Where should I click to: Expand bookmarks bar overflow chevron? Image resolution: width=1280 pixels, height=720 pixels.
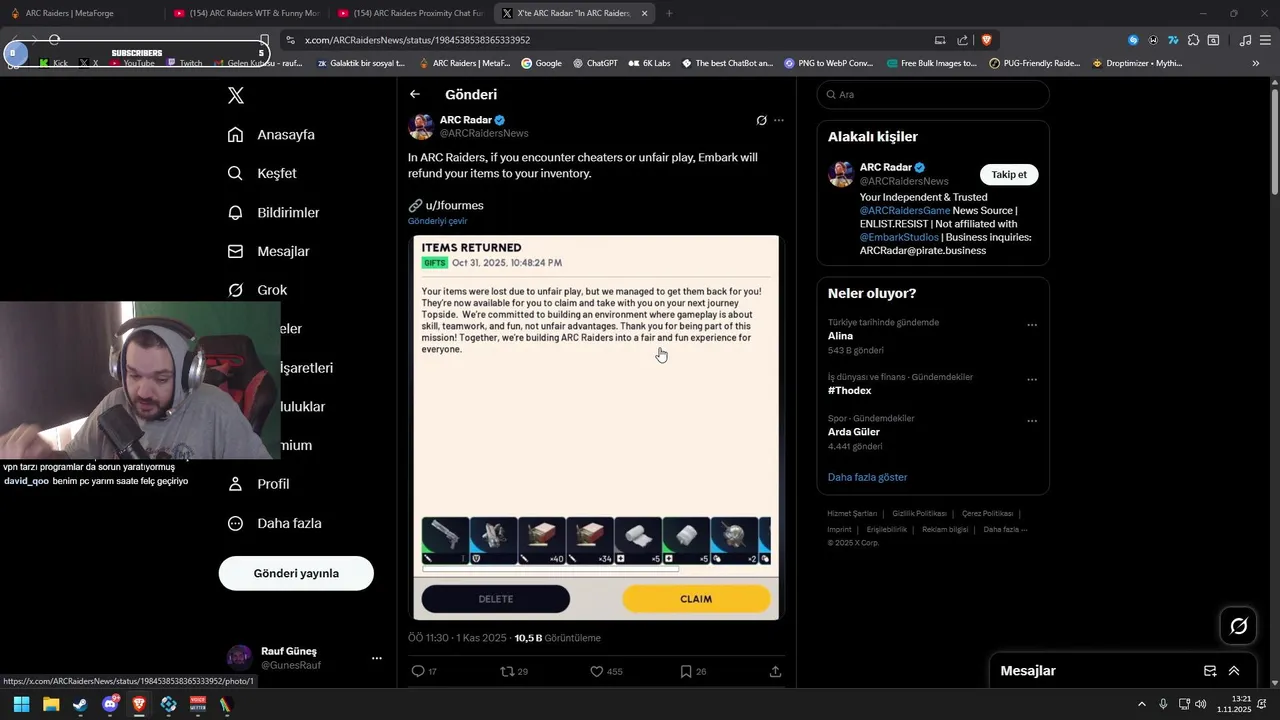coord(1255,63)
